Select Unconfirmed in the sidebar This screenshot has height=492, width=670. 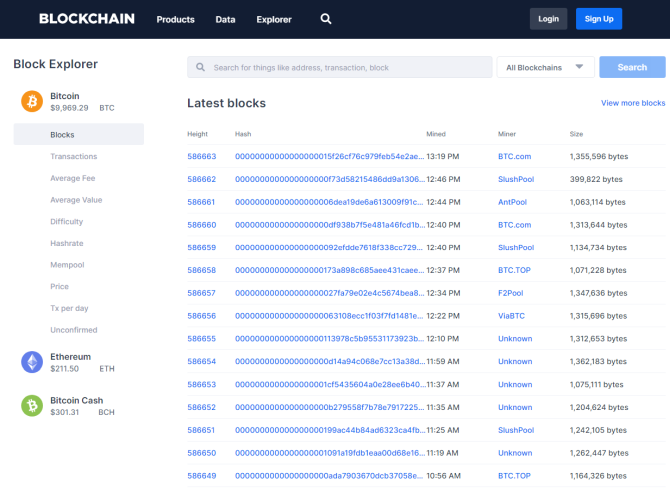(73, 330)
